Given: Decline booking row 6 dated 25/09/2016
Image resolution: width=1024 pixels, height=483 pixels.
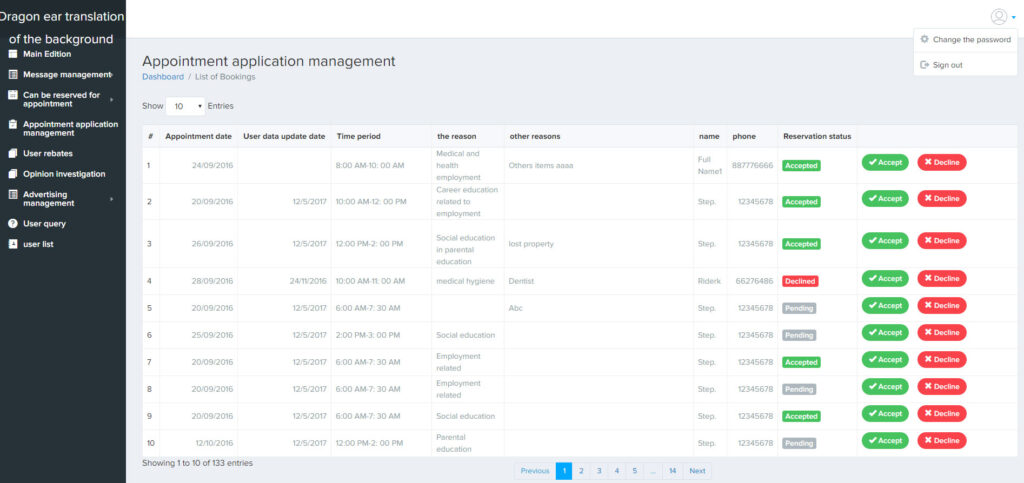Looking at the screenshot, I should click(x=942, y=333).
